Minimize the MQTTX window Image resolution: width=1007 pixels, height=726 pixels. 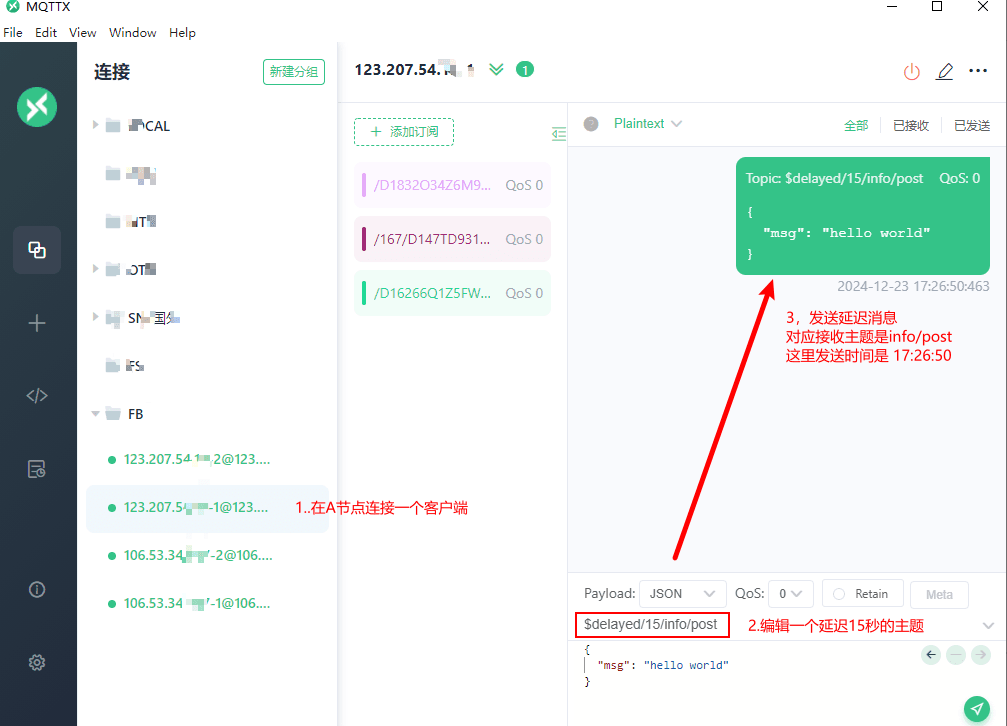coord(891,7)
